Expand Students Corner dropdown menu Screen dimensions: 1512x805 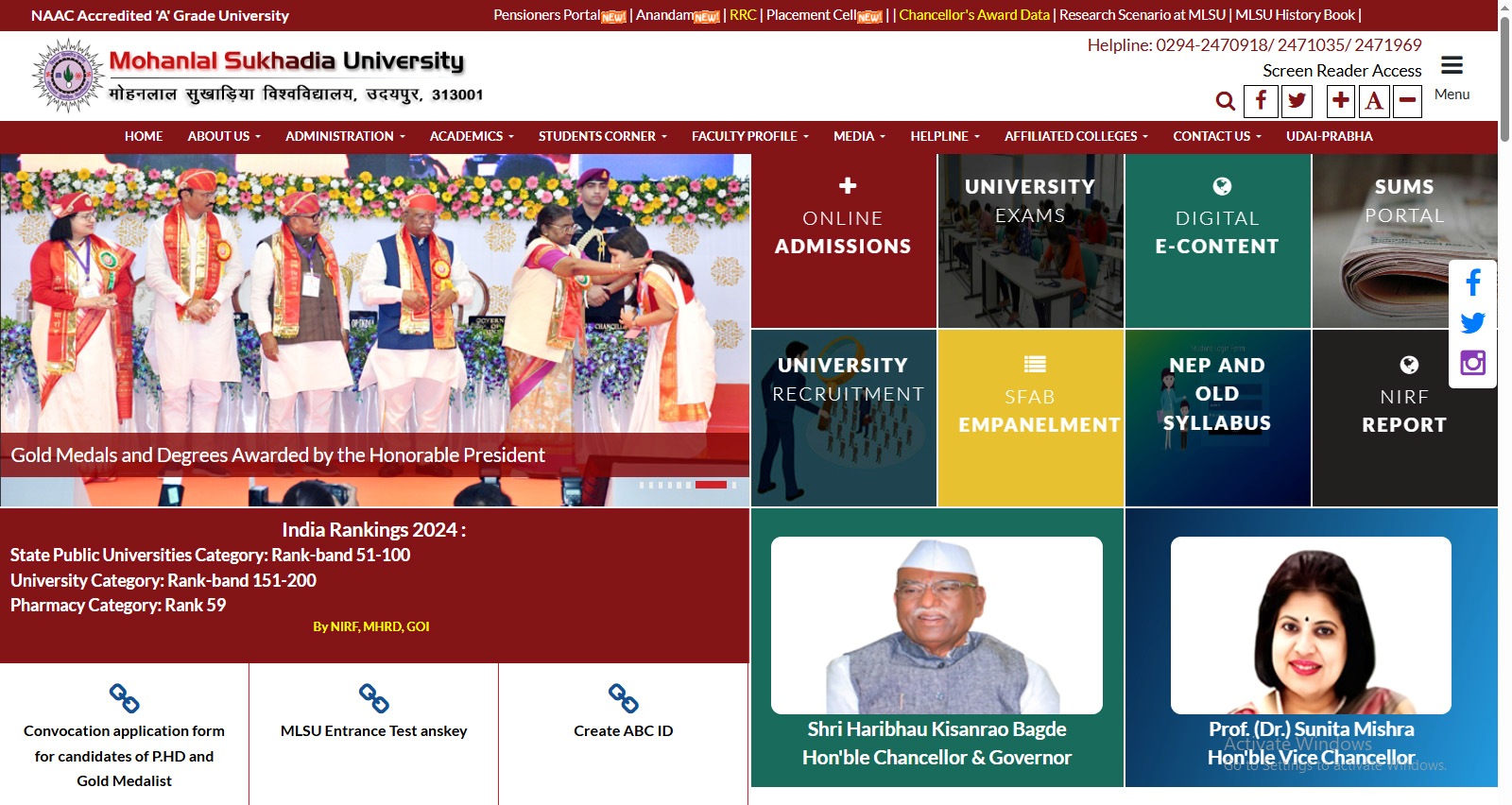pos(603,136)
